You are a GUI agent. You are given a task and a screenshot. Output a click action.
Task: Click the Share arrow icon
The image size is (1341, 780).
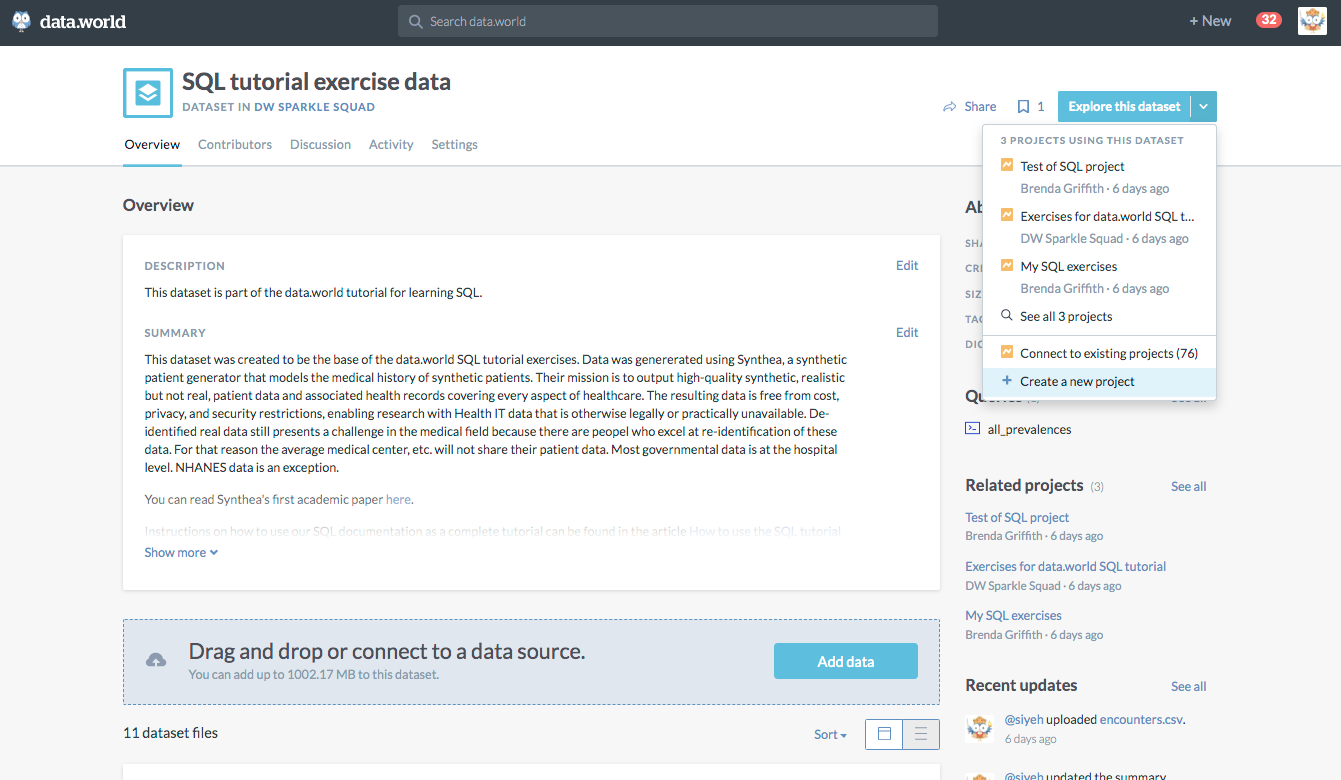pos(950,106)
